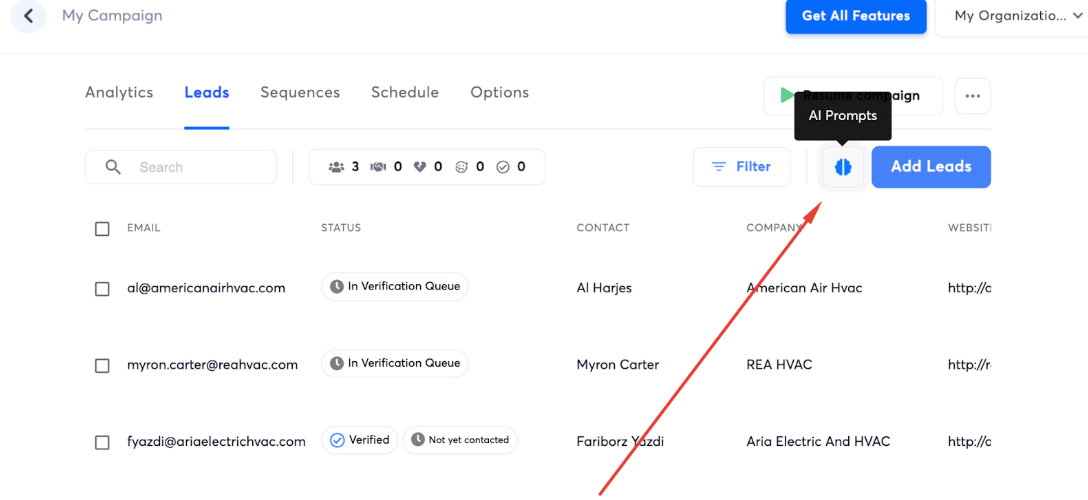Click the total leads people icon counter
Viewport: 1088px width, 500px height.
(337, 167)
